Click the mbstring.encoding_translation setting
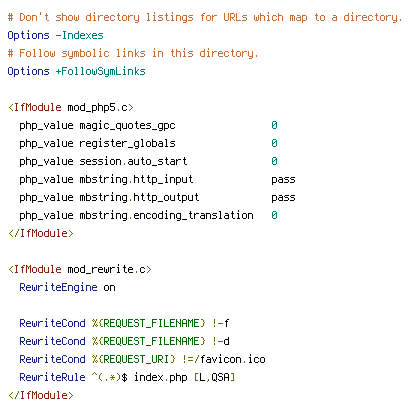 point(166,215)
